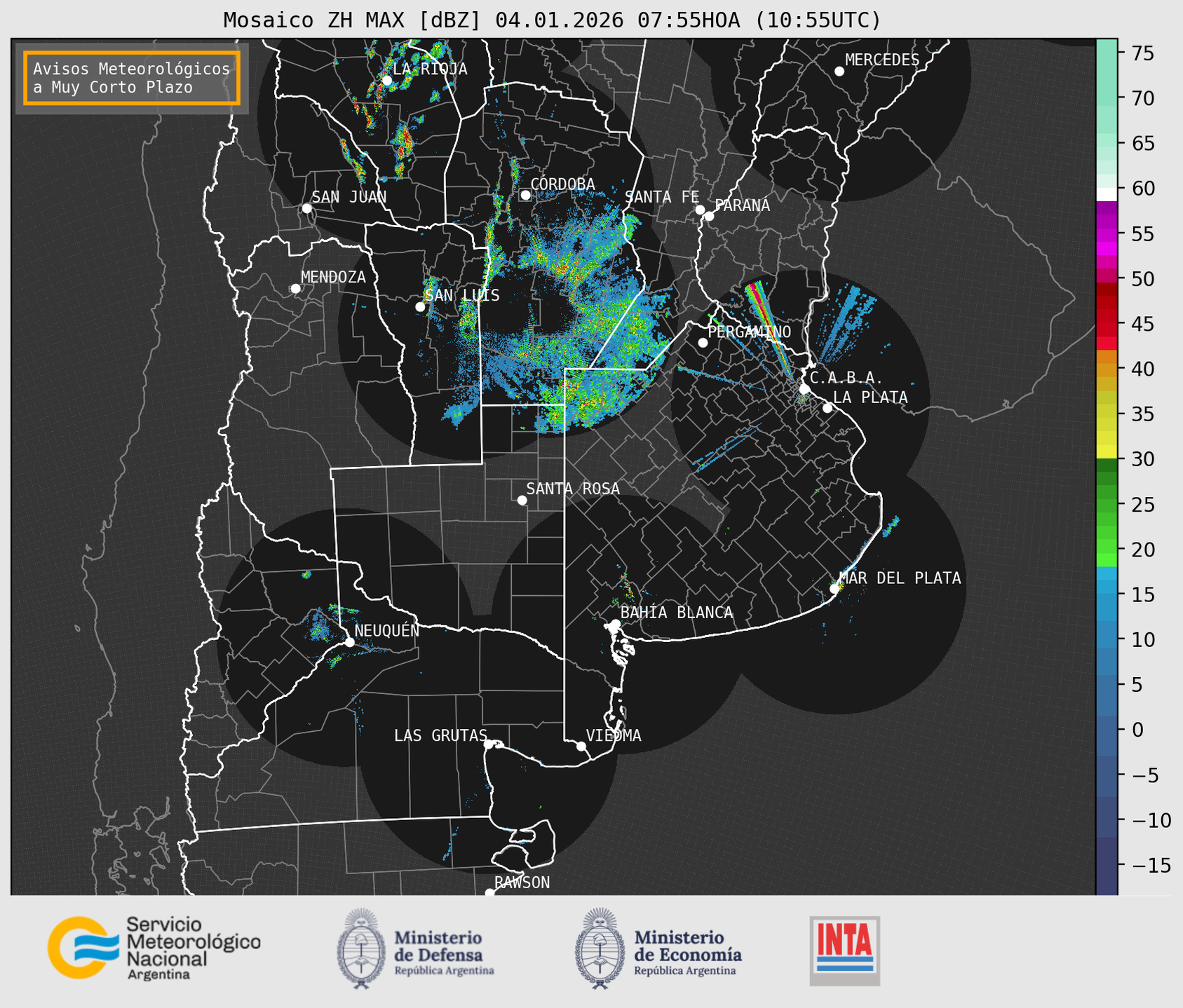Select the Bahía Blanca location marker
The height and width of the screenshot is (1008, 1183).
(x=615, y=624)
